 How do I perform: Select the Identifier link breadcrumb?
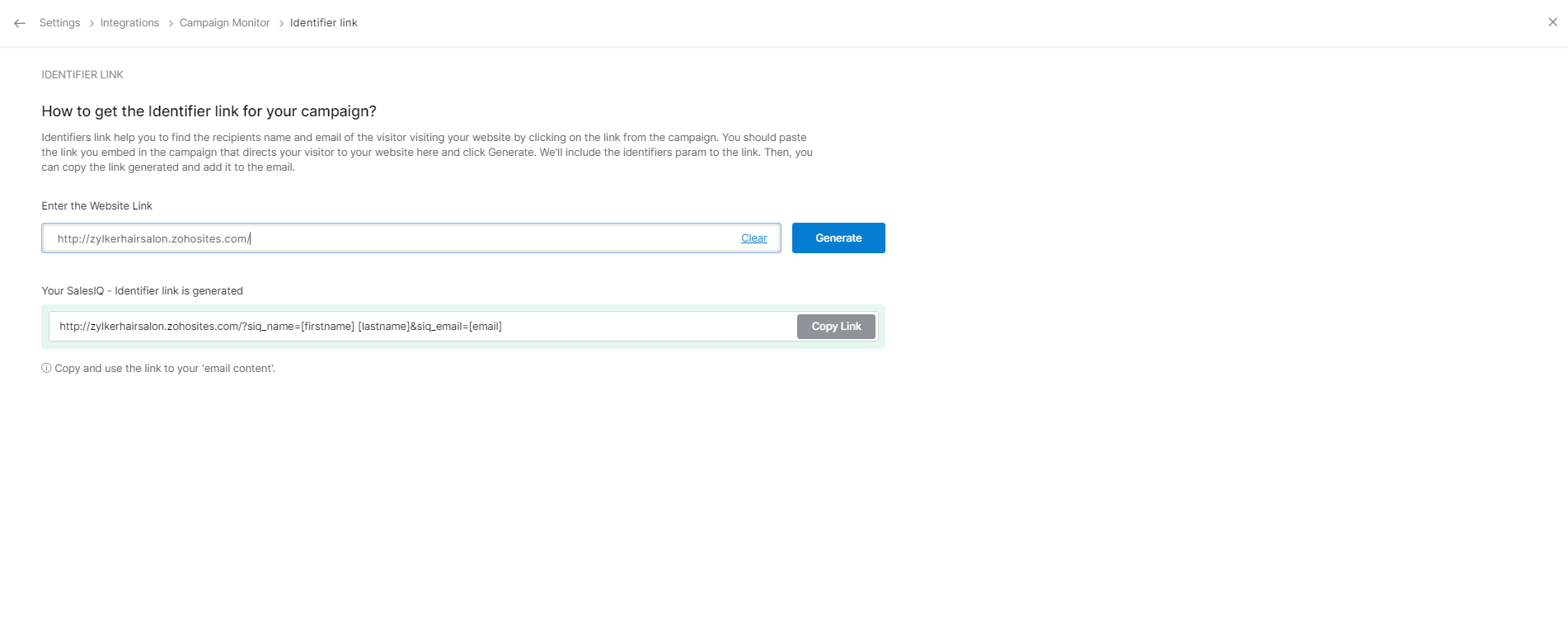click(324, 23)
